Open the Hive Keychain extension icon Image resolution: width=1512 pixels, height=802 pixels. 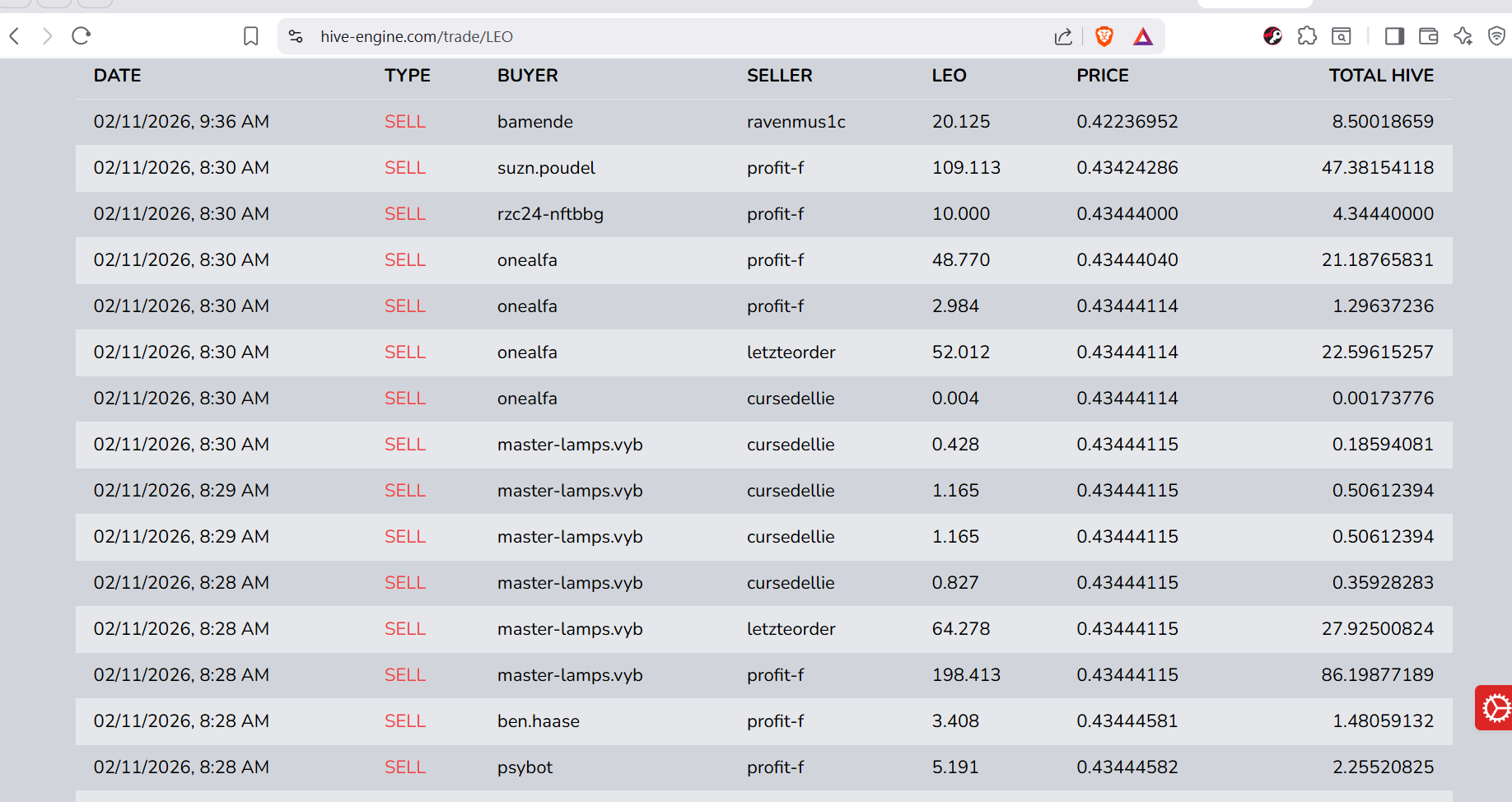click(x=1272, y=36)
